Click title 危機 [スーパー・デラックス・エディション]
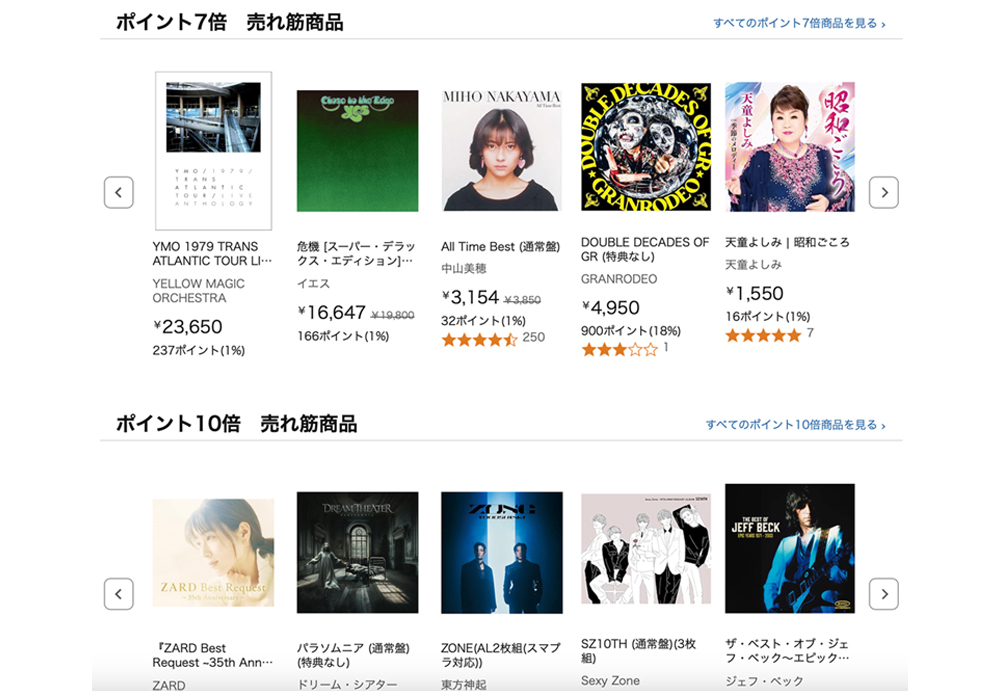 click(357, 254)
